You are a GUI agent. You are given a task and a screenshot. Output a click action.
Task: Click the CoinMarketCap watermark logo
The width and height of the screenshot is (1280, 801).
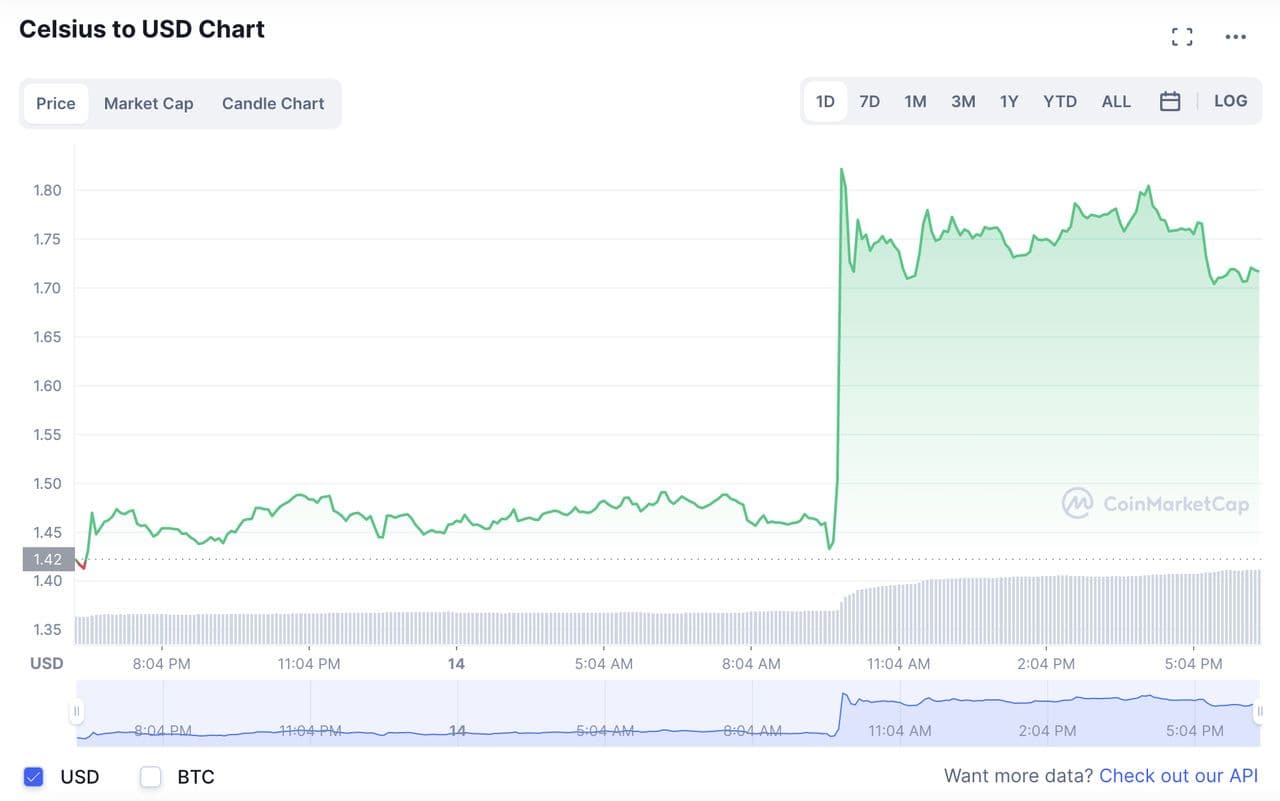[1155, 503]
